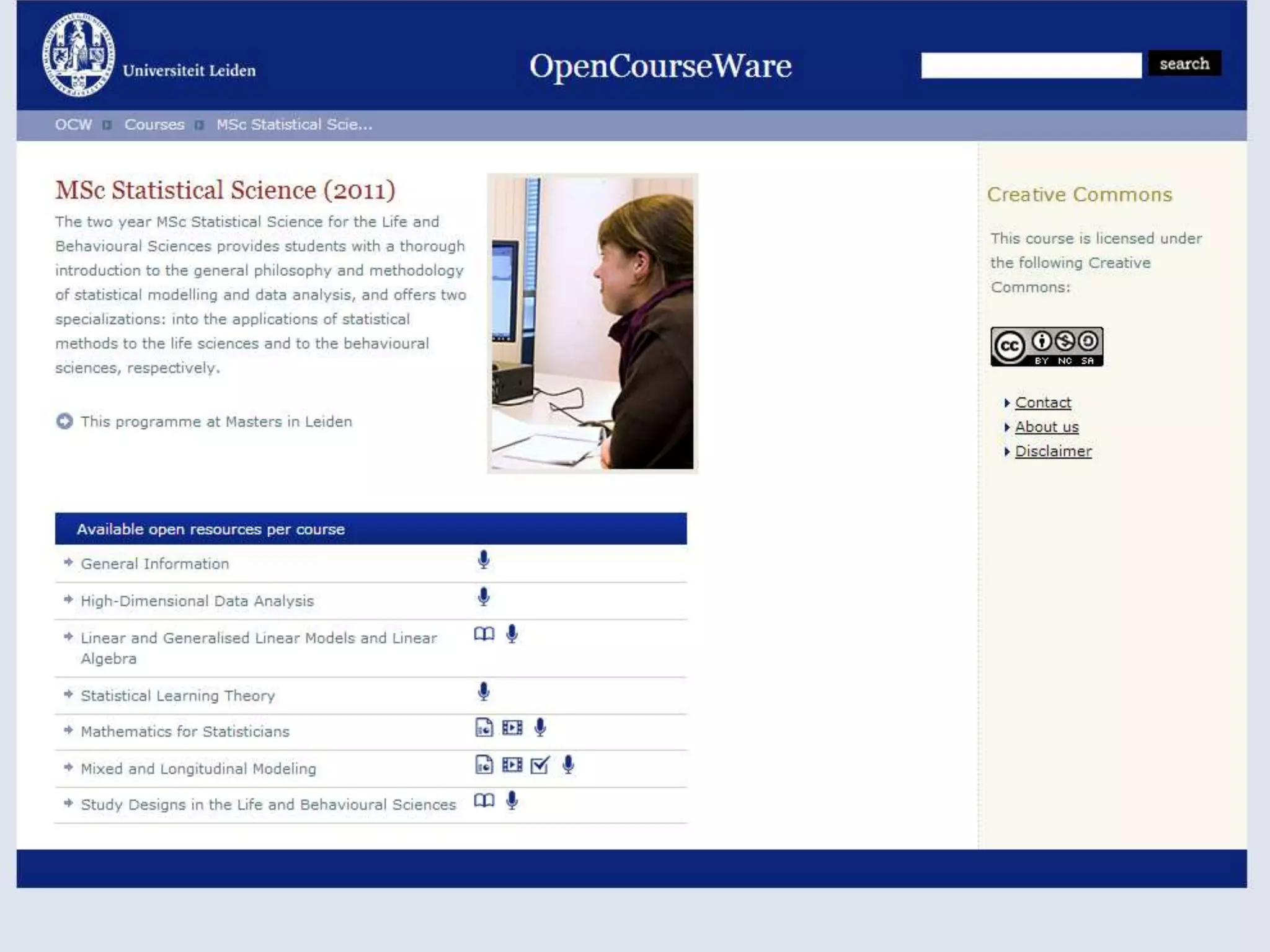Expand the General Information course row
This screenshot has width=1270, height=952.
point(154,564)
